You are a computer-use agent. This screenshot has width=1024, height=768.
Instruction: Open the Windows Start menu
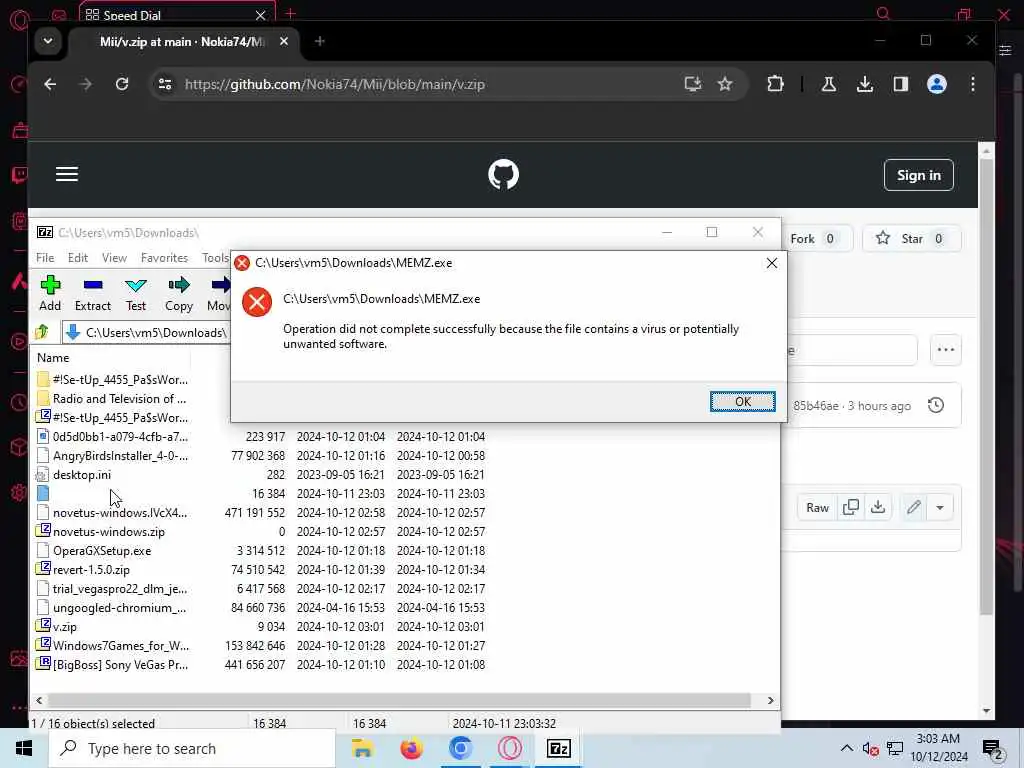pyautogui.click(x=24, y=748)
